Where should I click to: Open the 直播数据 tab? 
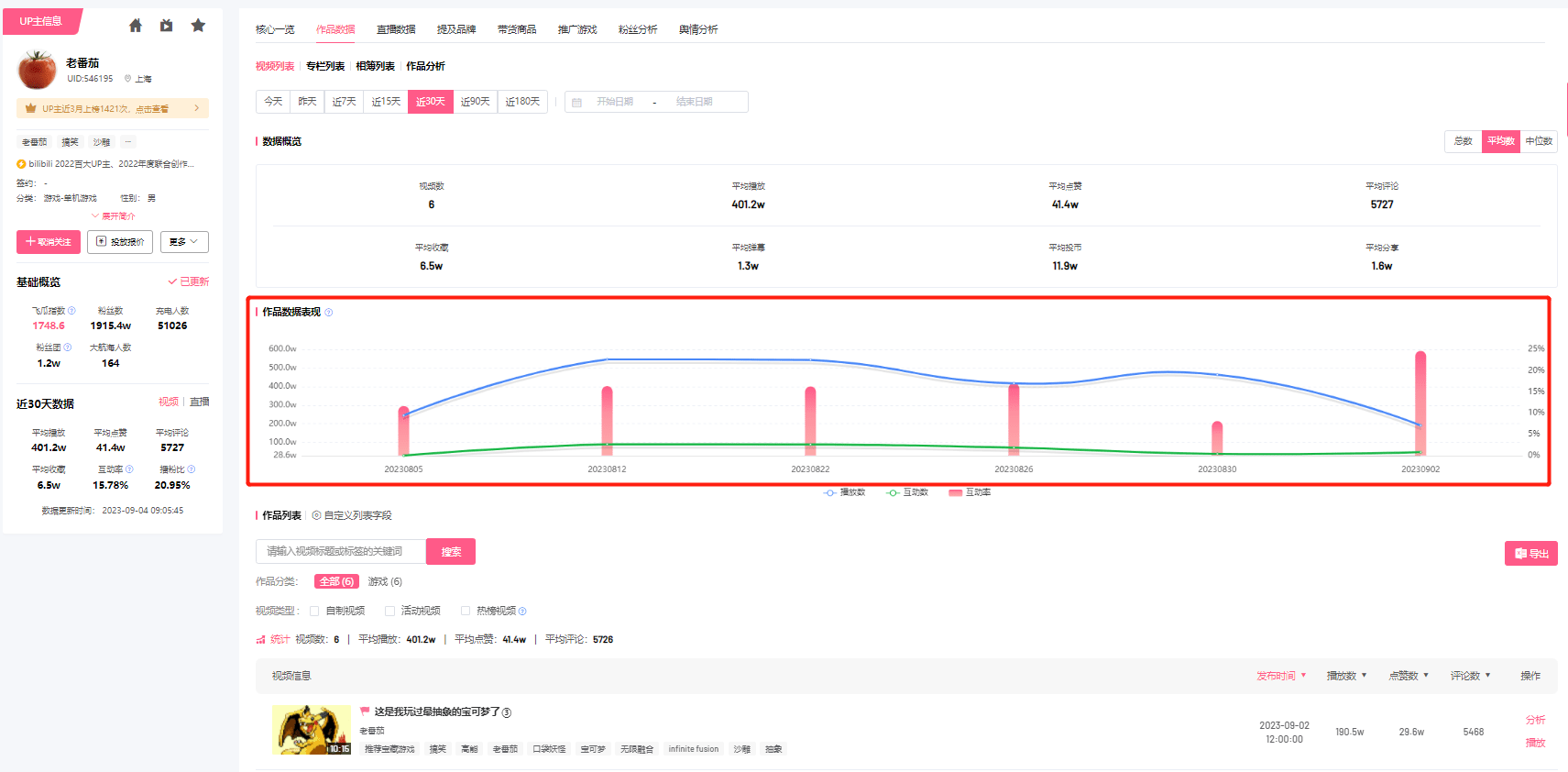coord(396,29)
